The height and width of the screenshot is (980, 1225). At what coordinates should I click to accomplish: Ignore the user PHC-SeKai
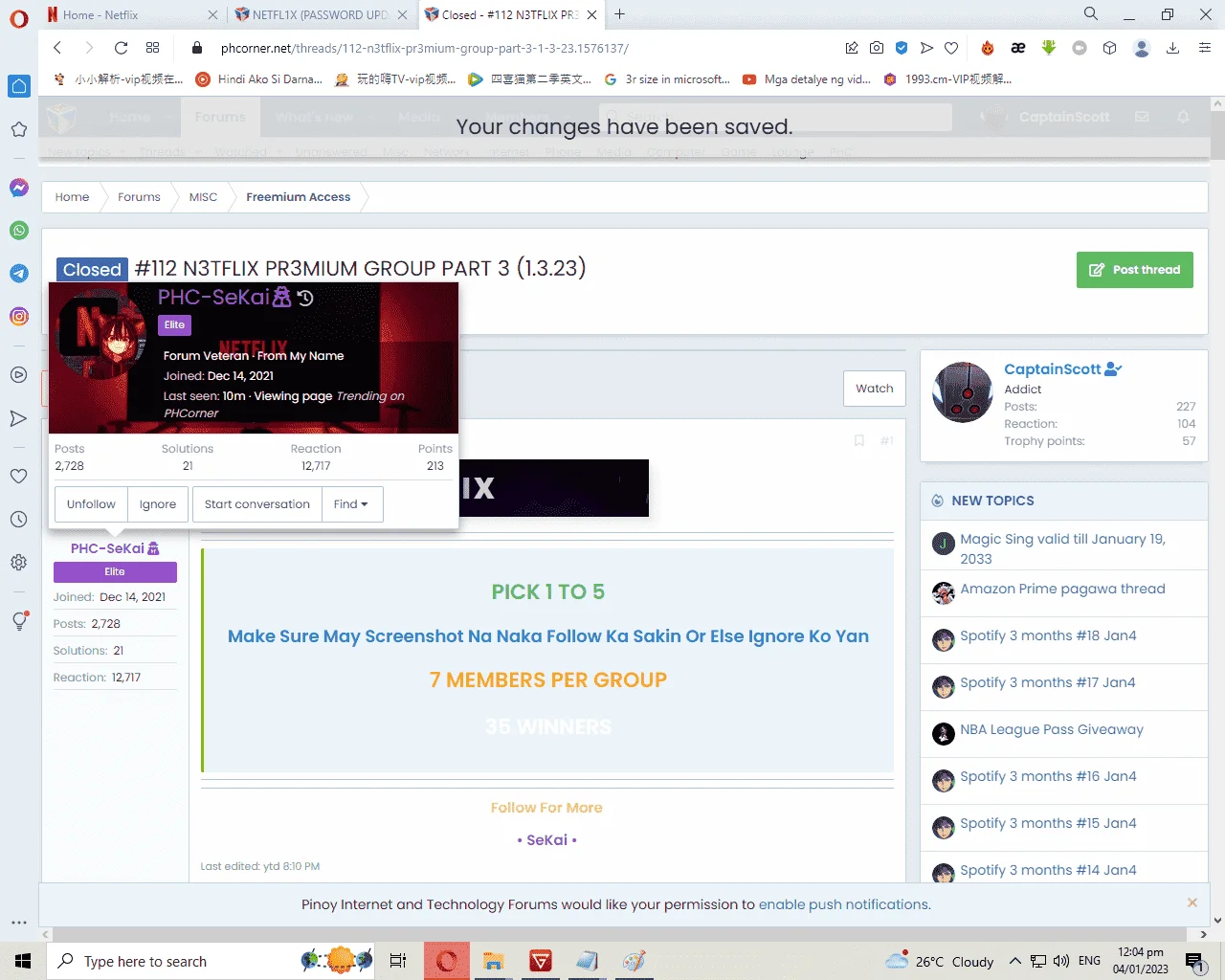click(x=158, y=504)
